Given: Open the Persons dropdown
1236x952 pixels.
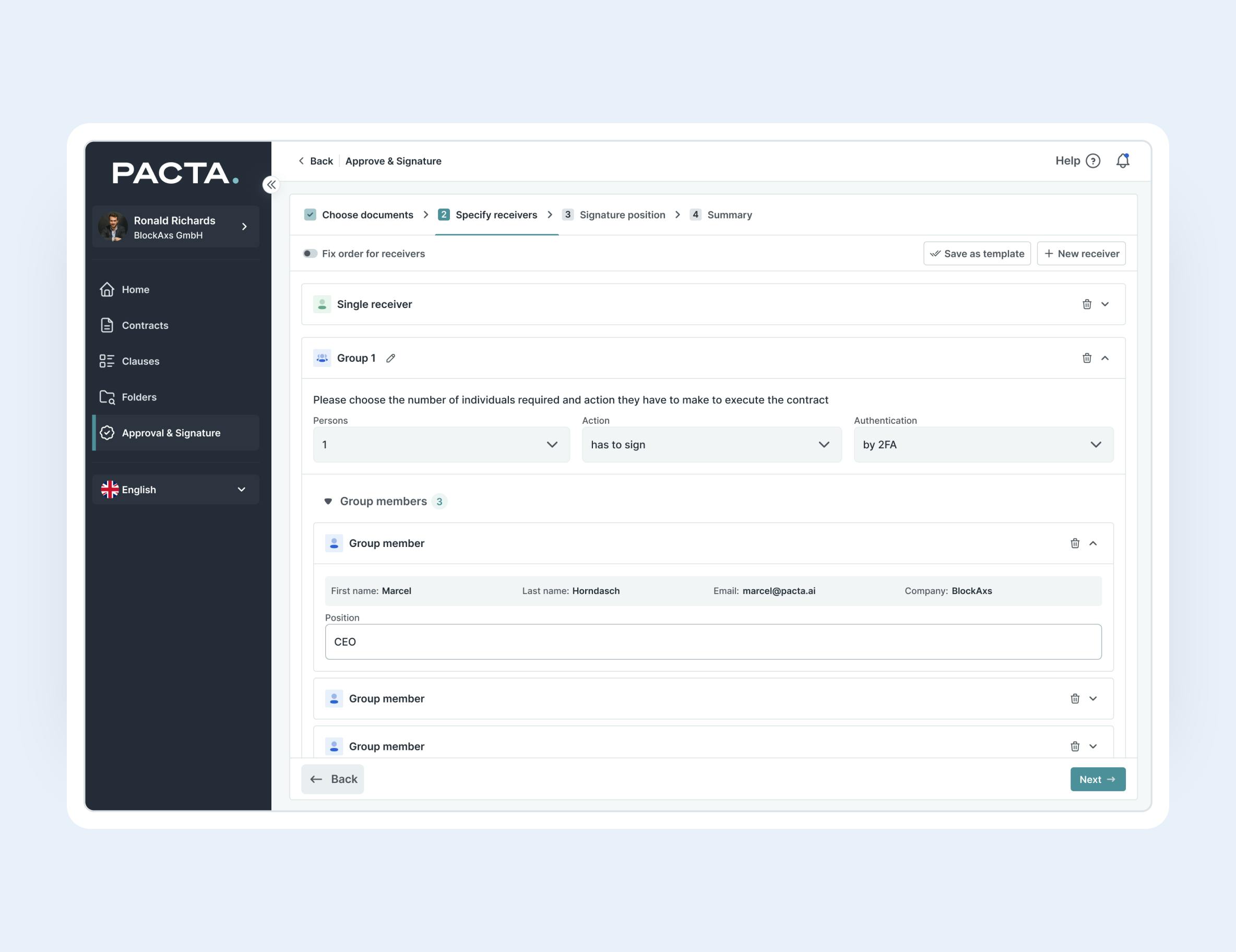Looking at the screenshot, I should [x=442, y=444].
